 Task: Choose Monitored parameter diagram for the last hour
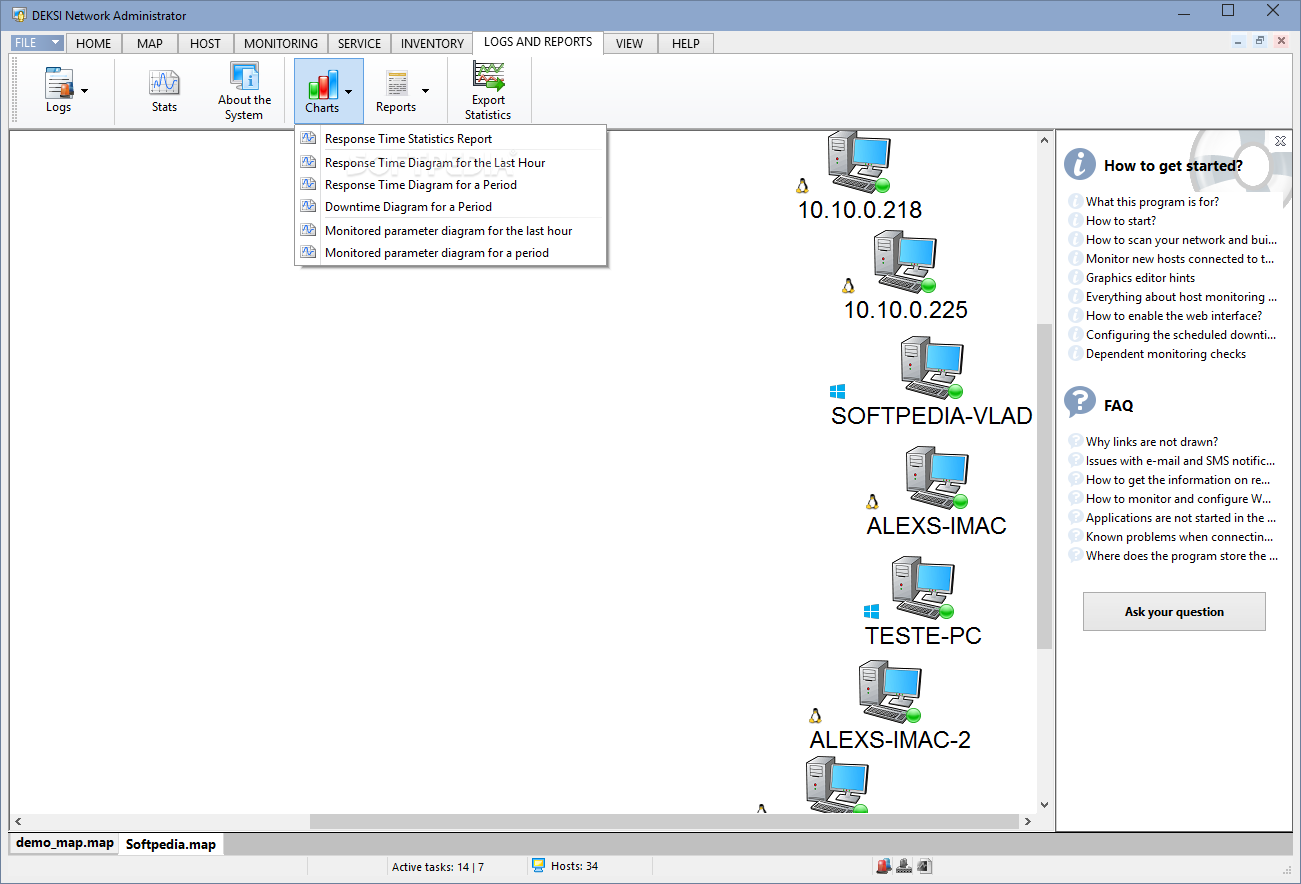point(451,230)
